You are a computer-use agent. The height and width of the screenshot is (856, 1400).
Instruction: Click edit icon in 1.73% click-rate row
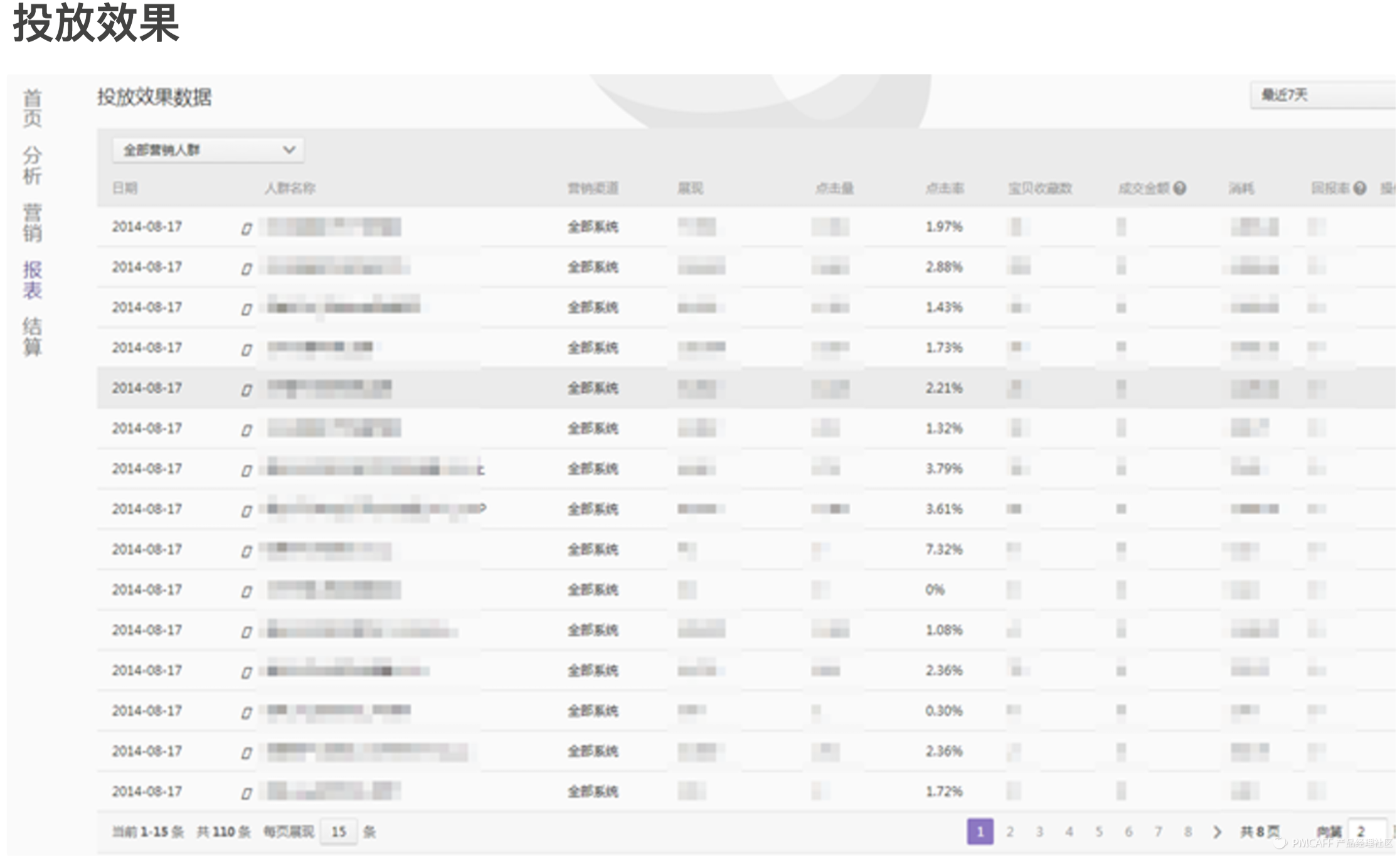247,350
